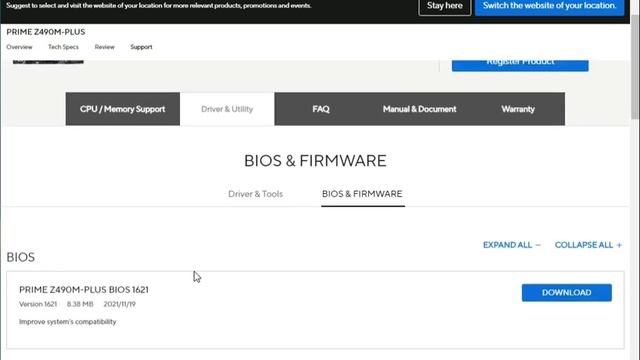This screenshot has height=360, width=640.
Task: Select the Driver & Utility tab
Action: pyautogui.click(x=227, y=109)
